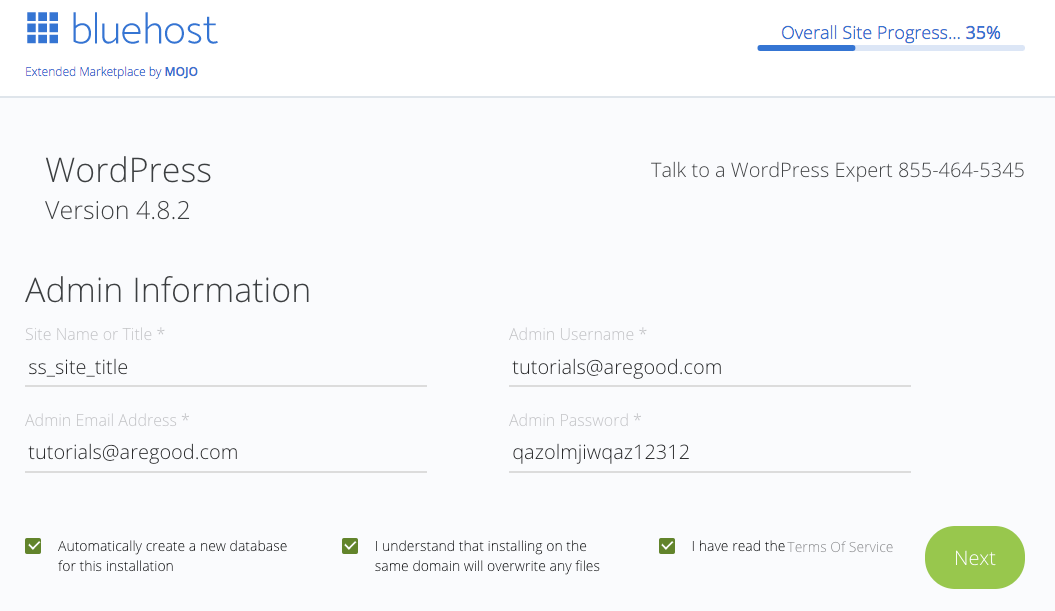
Task: Open the Extended Marketplace by MOJO link
Action: click(x=111, y=71)
